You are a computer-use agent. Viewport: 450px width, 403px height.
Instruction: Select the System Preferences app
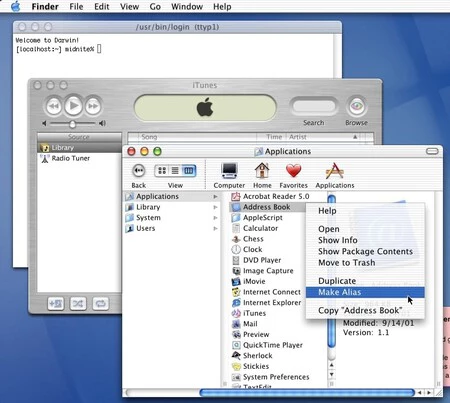coord(271,377)
